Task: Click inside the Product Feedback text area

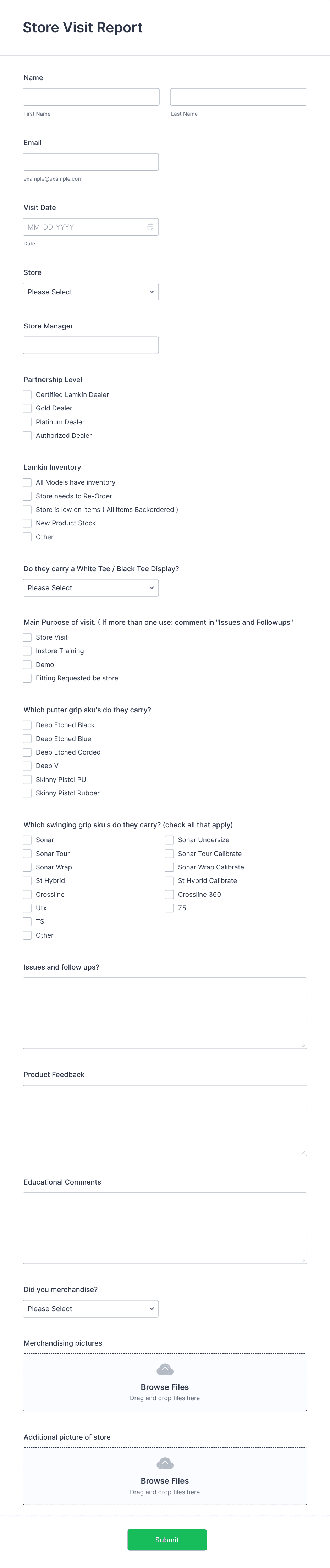Action: 164,1120
